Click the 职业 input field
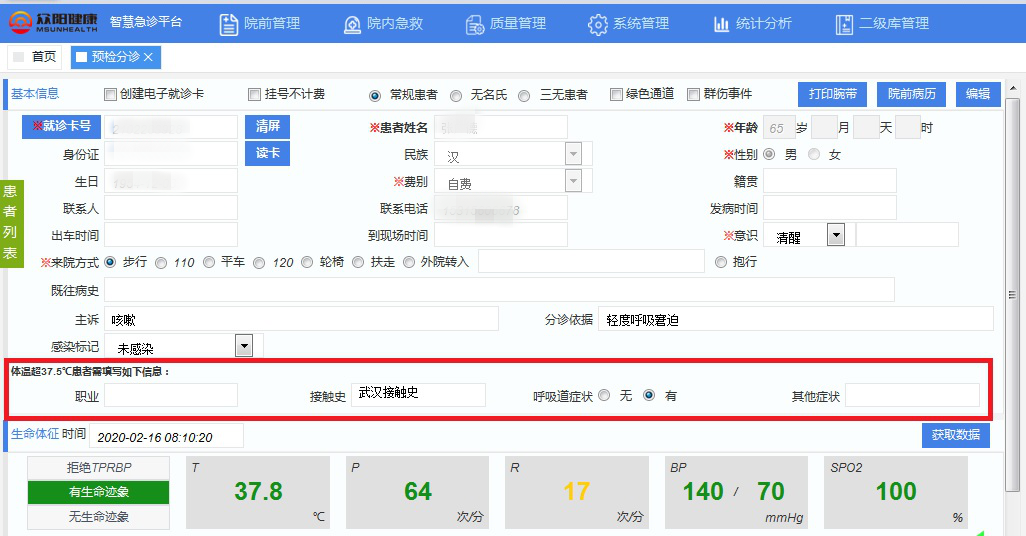The width and height of the screenshot is (1026, 536). (171, 395)
